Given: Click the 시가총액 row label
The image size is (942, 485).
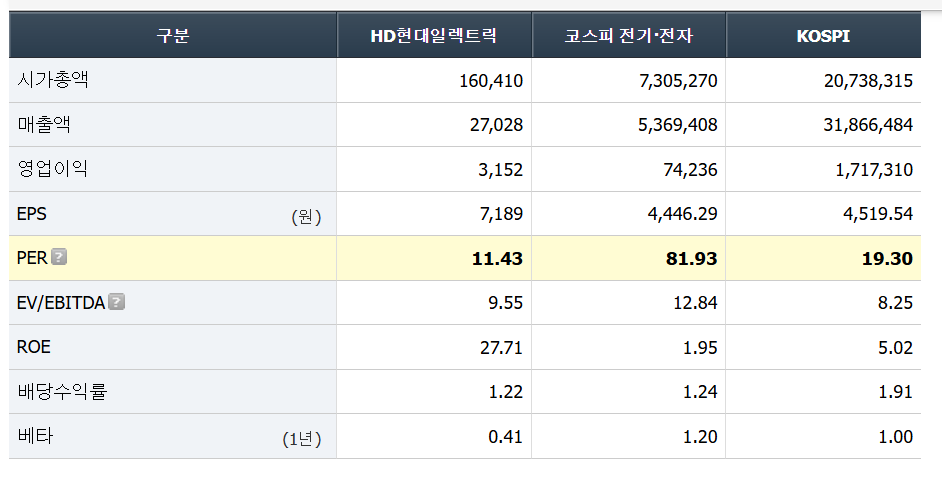Looking at the screenshot, I should point(53,80).
